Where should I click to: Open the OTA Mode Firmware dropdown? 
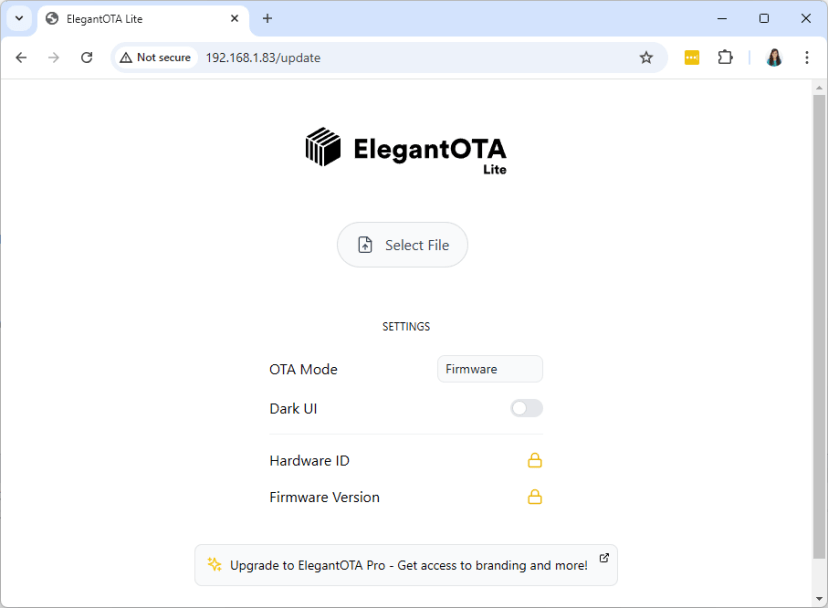489,369
